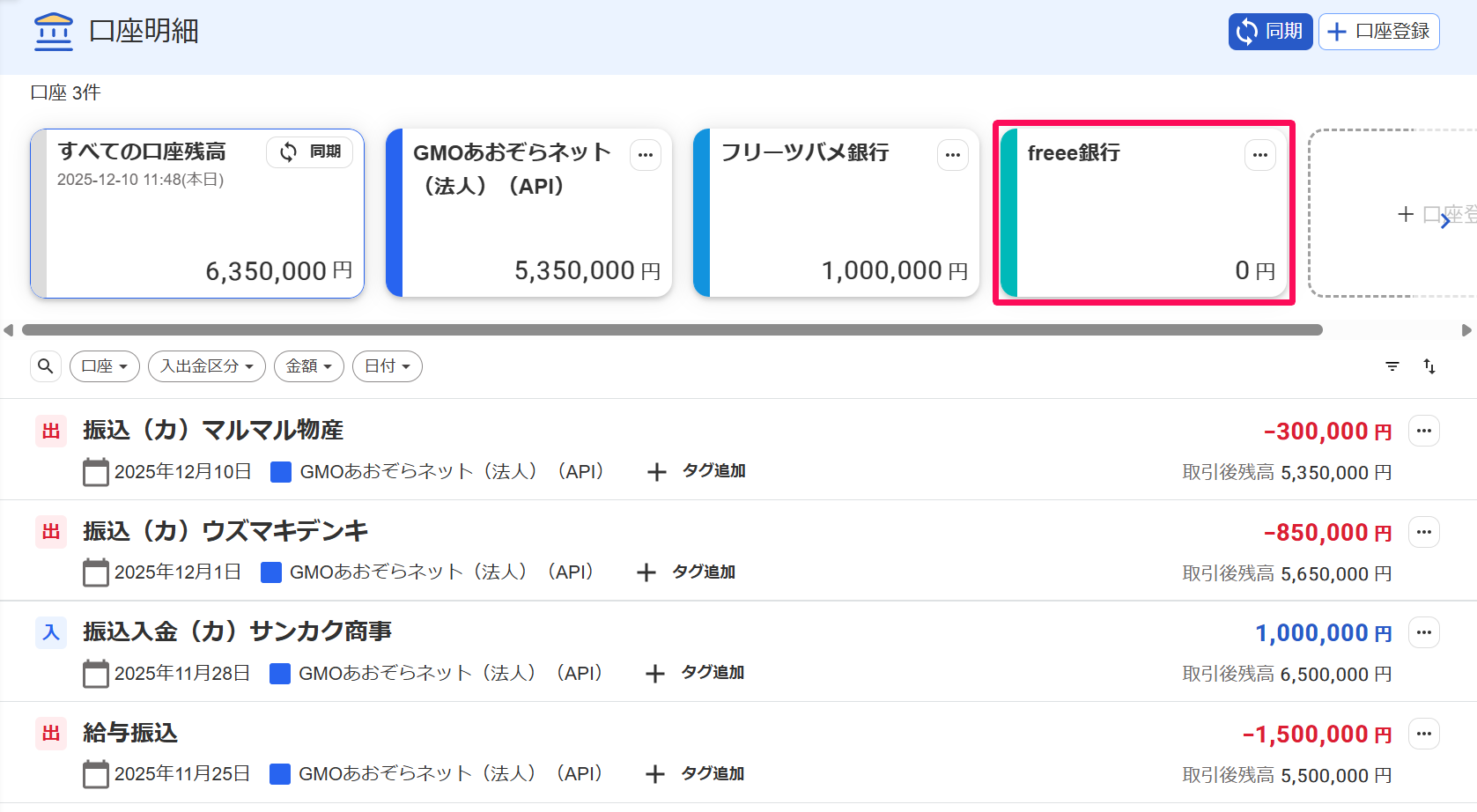Click the 出 badge on マルマル物産 row

tap(51, 431)
